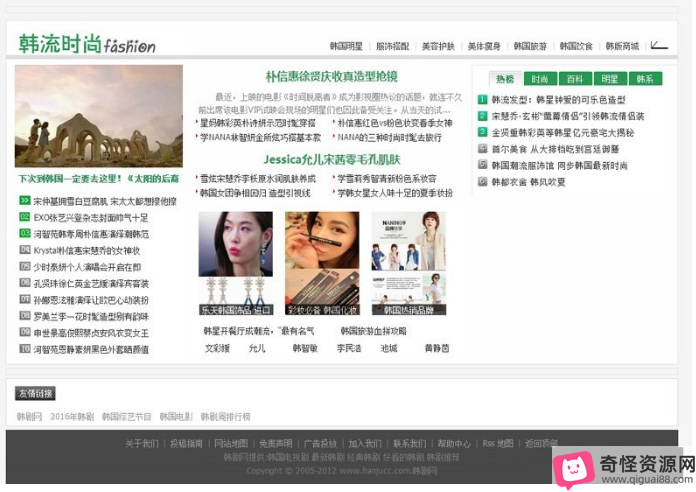The image size is (696, 492).
Task: Open the friend link 韩国综艺节目
Action: coord(127,417)
